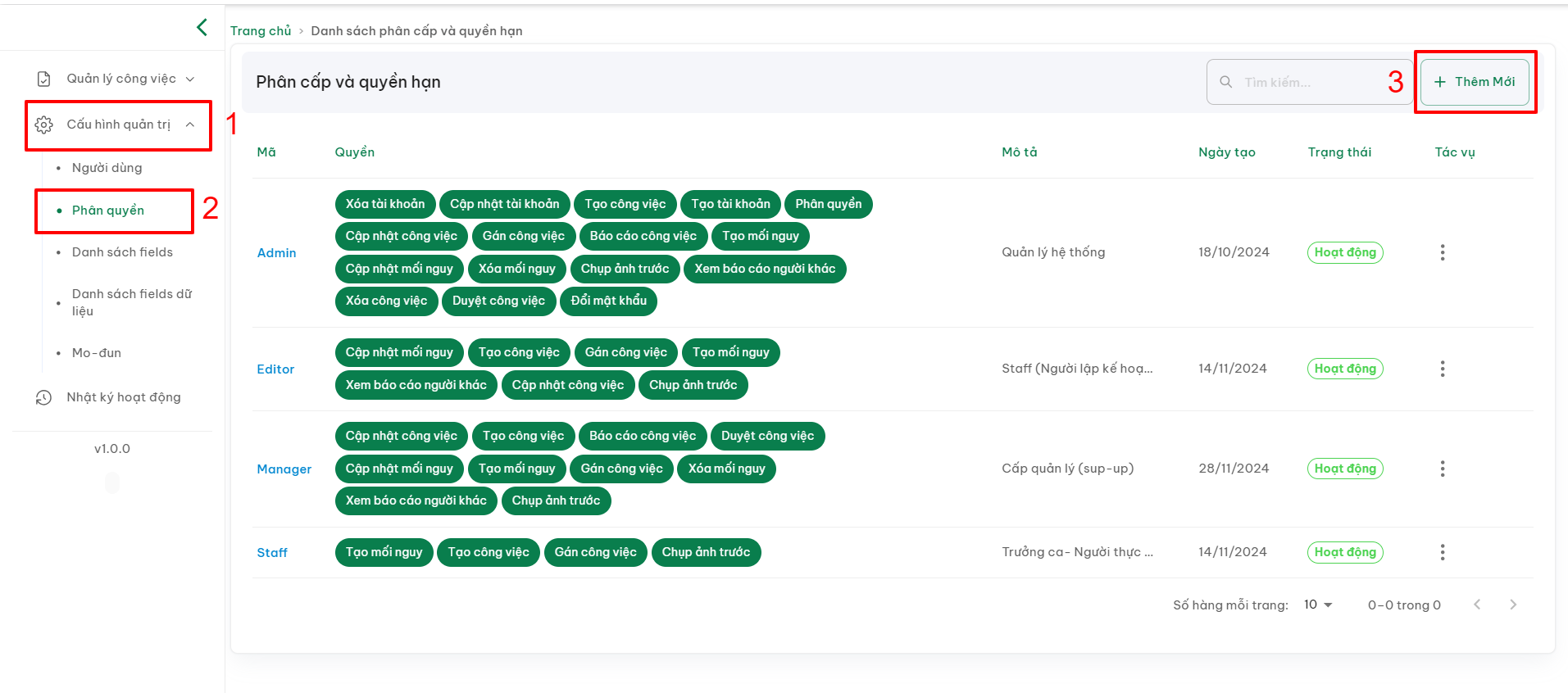Open the rows per page dropdown
This screenshot has height=693, width=1568.
click(x=1318, y=605)
